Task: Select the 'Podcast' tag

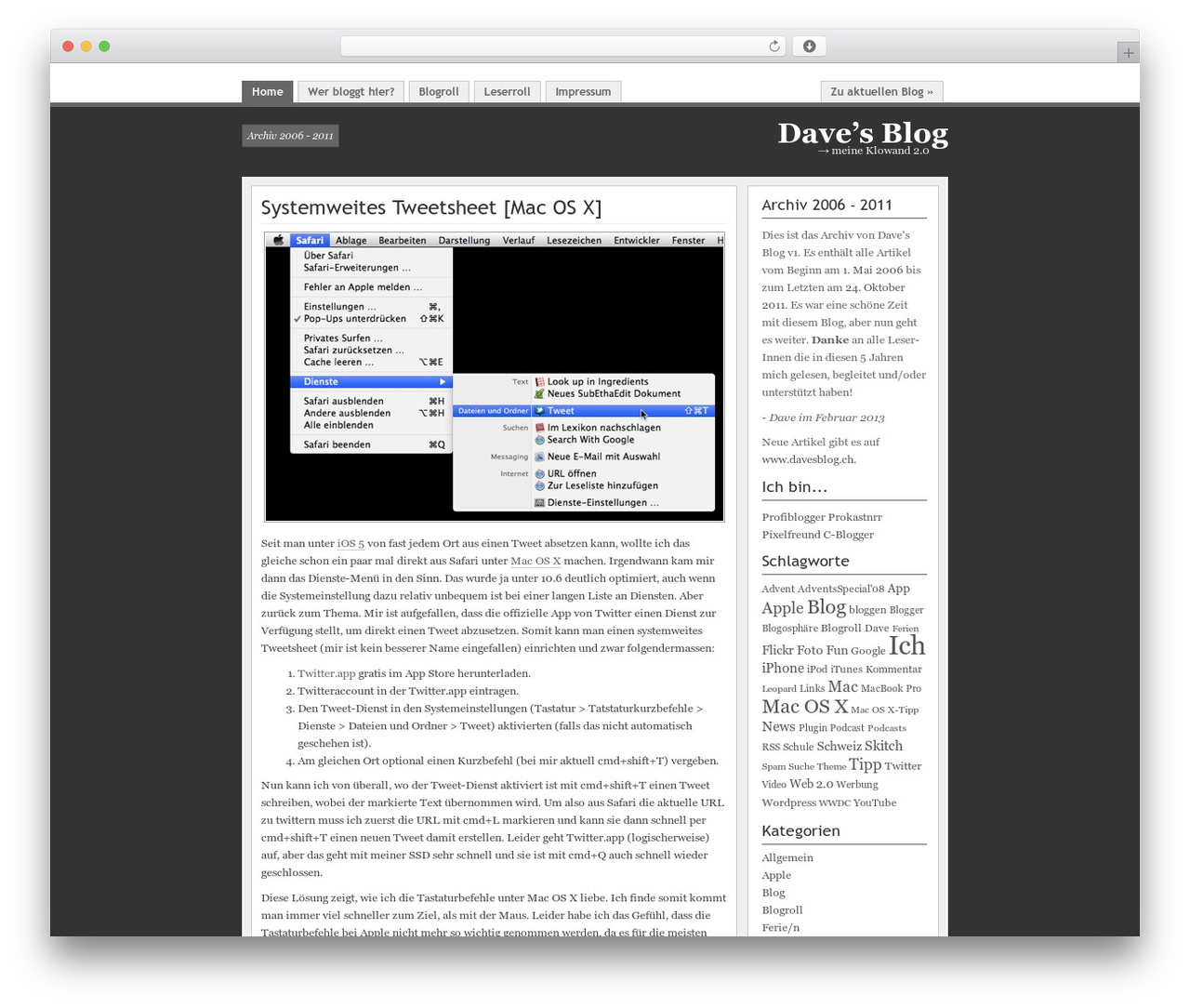Action: coord(847,728)
